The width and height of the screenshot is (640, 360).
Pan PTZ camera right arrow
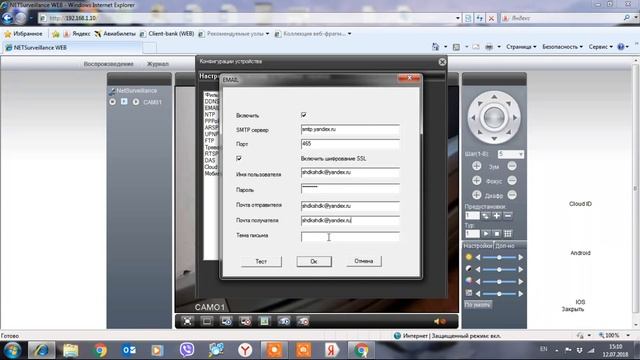[x=515, y=118]
